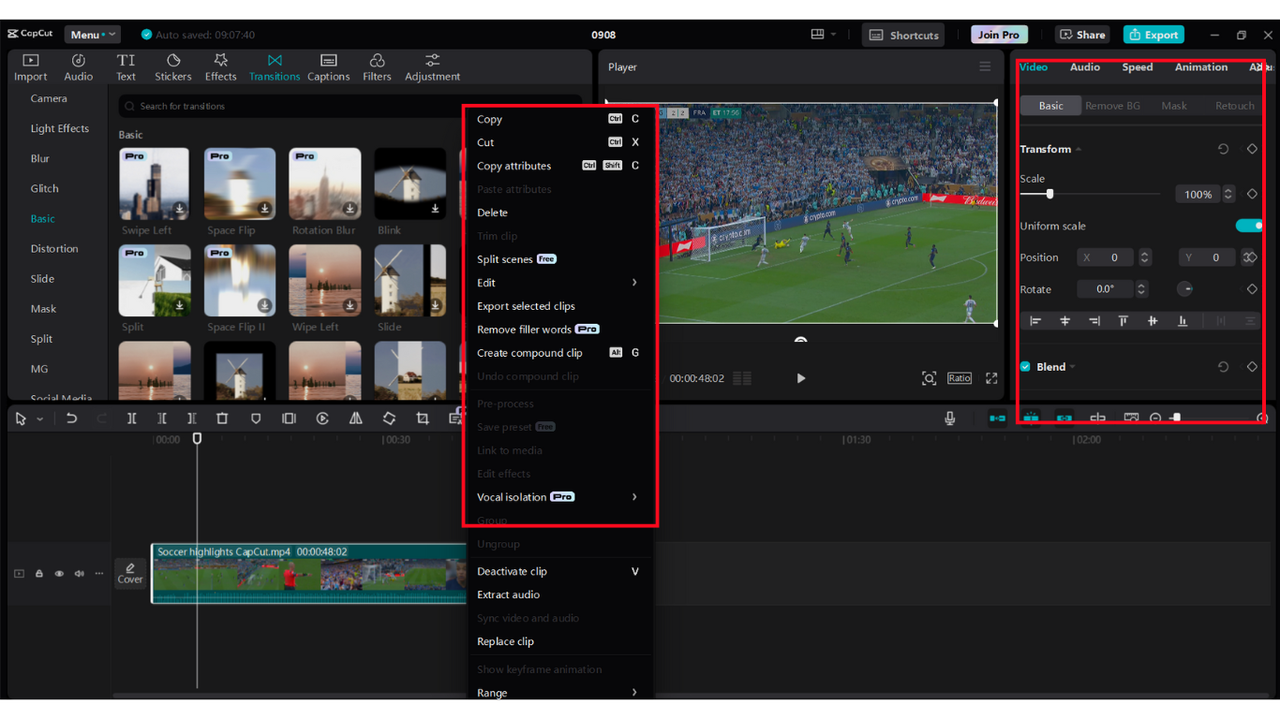The image size is (1280, 719).
Task: Click the player fullscreen icon
Action: click(992, 378)
